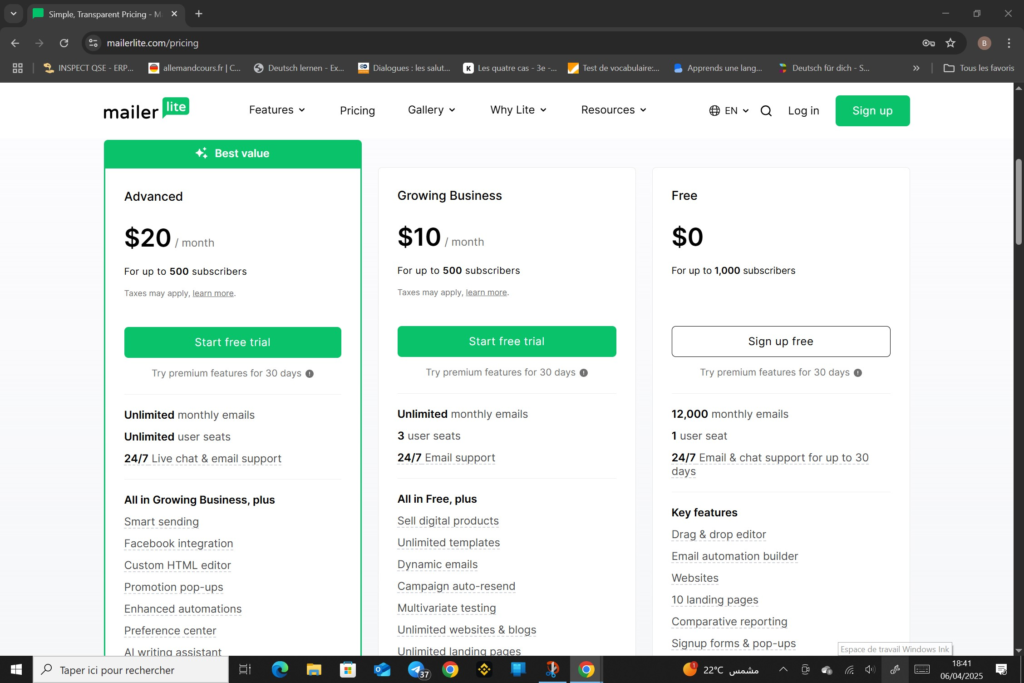Viewport: 1024px width, 683px height.
Task: Click the page vertical scrollbar thumb
Action: [x=1018, y=201]
